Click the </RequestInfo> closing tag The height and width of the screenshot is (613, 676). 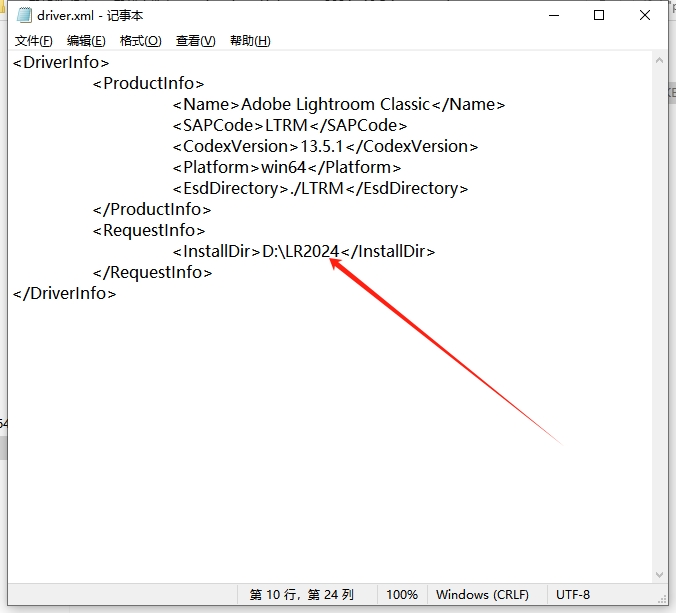pos(152,273)
